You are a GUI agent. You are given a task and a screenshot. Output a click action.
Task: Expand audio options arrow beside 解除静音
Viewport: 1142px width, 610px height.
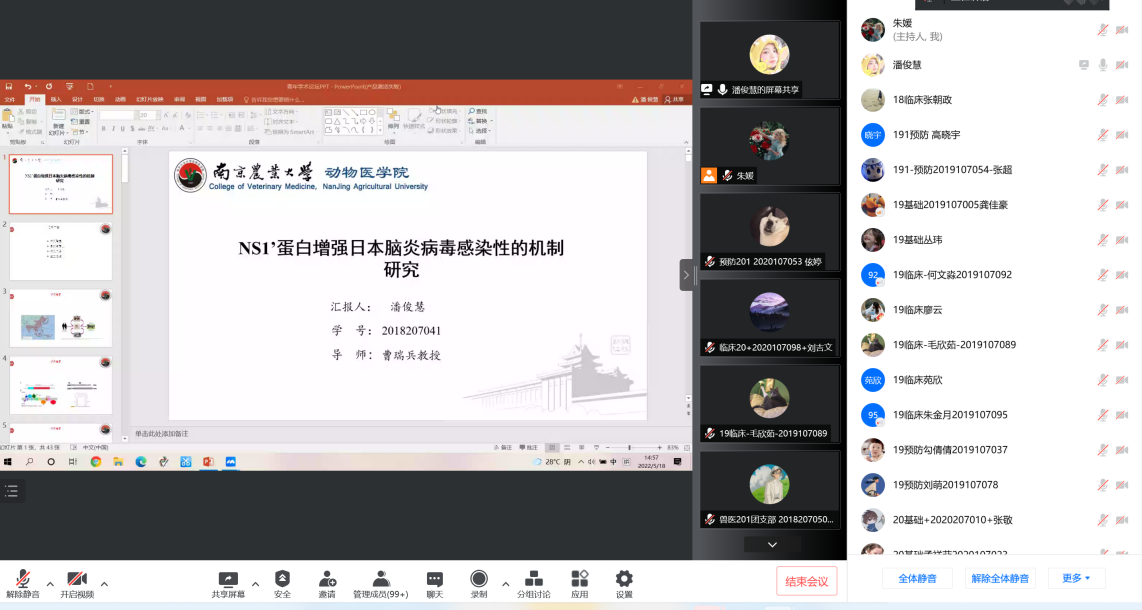tap(50, 584)
